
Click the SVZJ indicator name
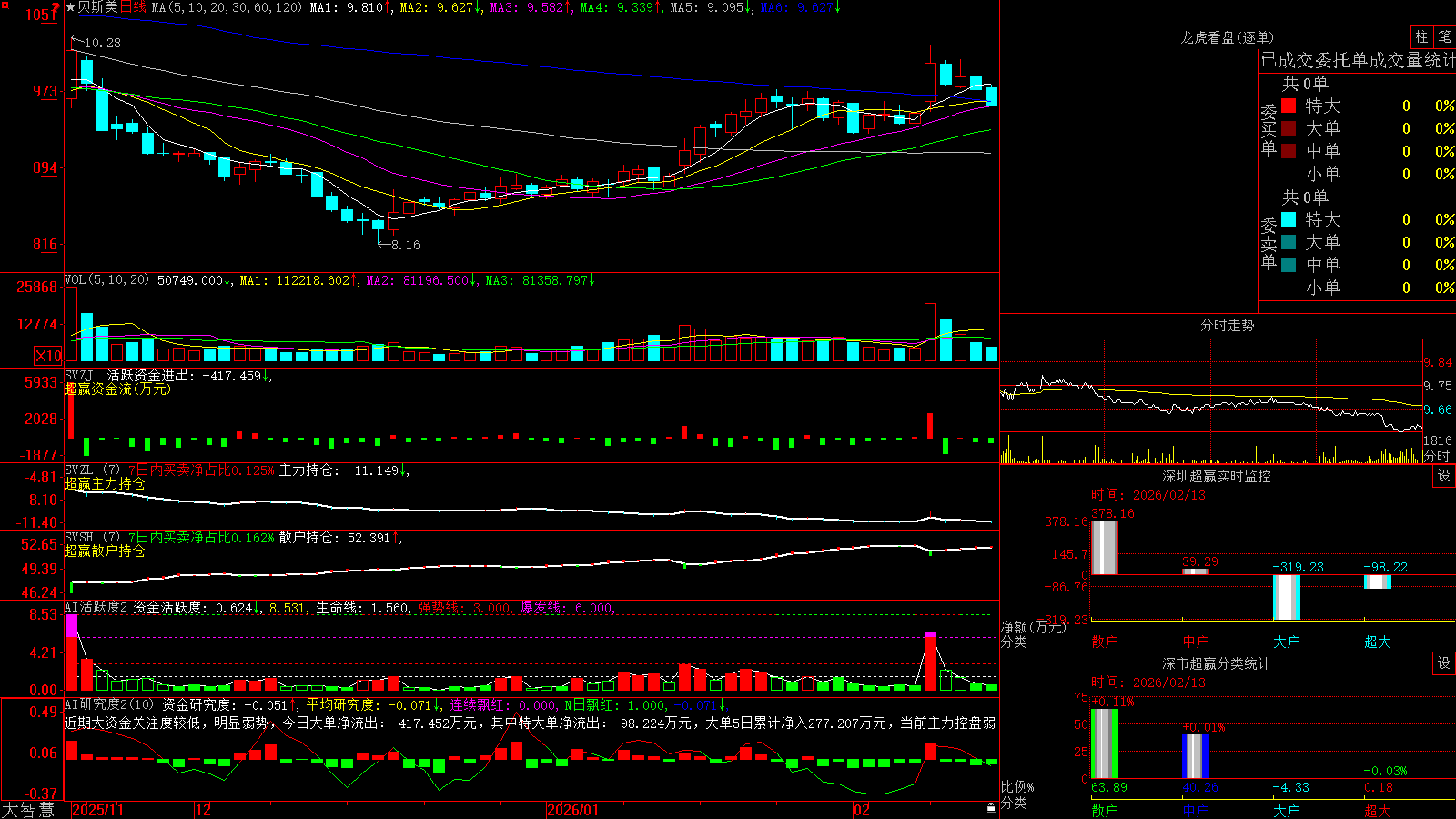coord(79,375)
